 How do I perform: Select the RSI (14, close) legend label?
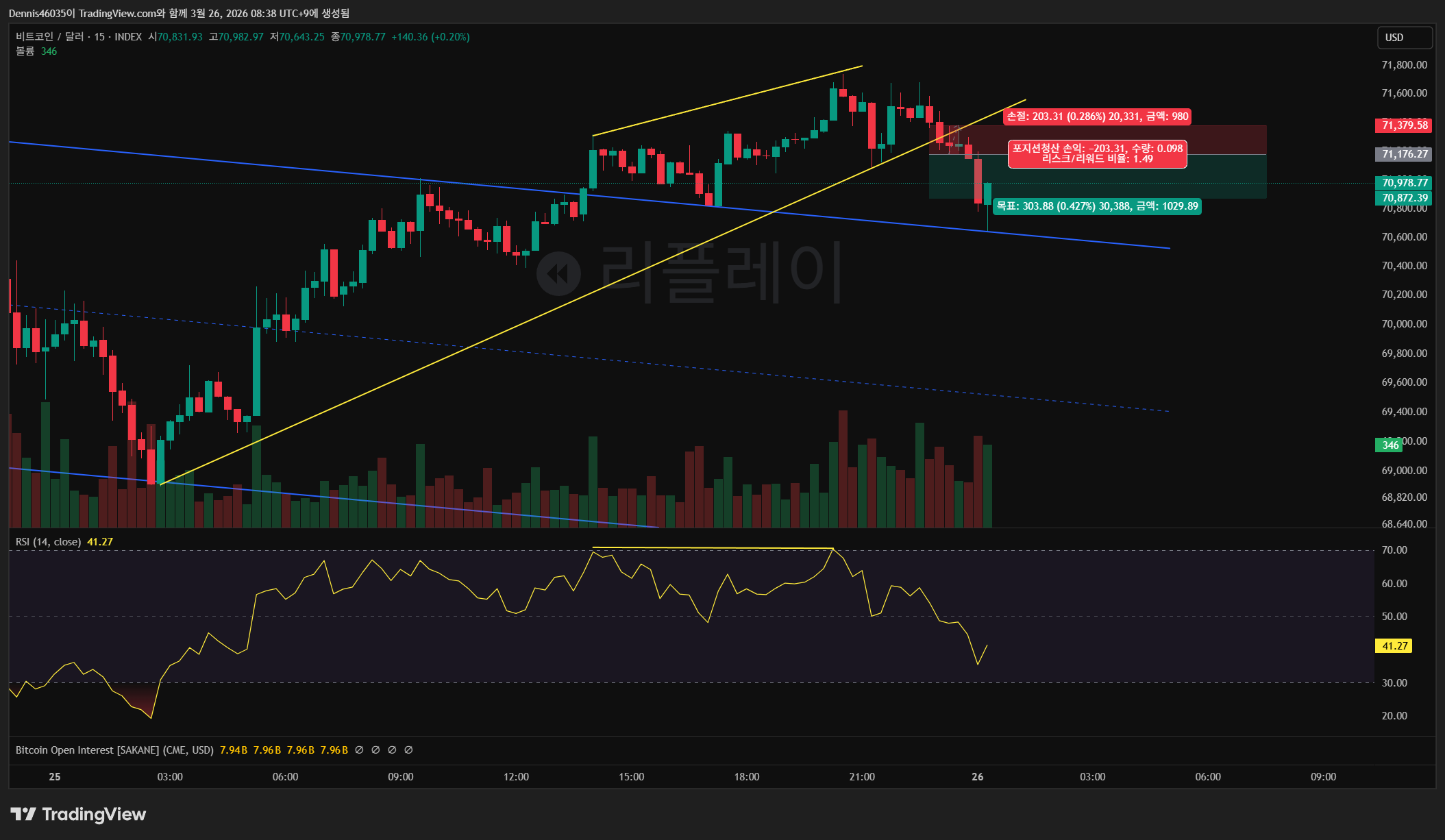48,542
